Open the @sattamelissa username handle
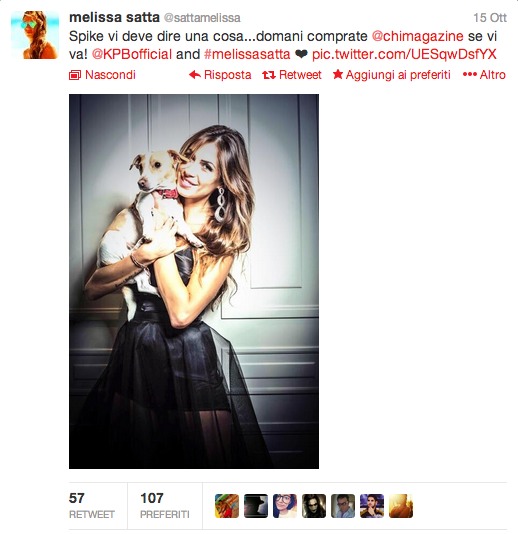 pos(202,18)
